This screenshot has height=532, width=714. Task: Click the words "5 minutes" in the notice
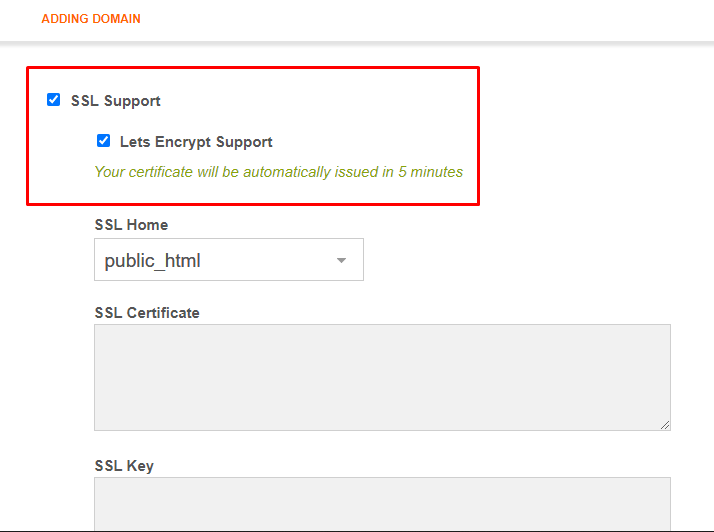431,172
